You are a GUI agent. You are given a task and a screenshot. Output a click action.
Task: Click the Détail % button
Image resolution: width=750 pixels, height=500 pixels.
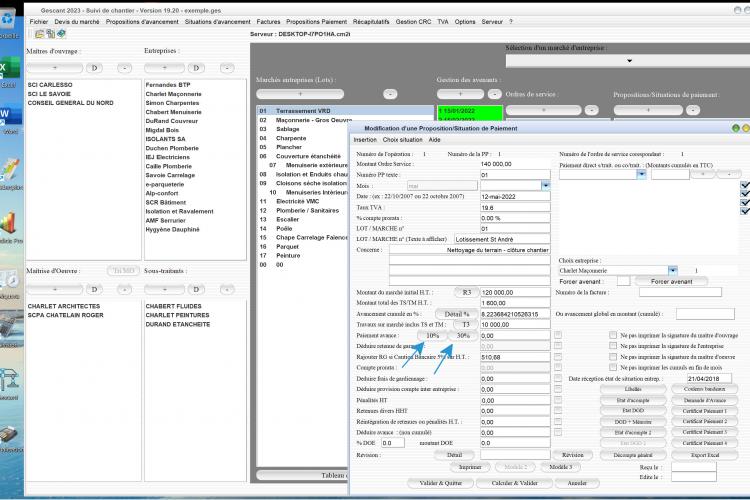tap(456, 314)
